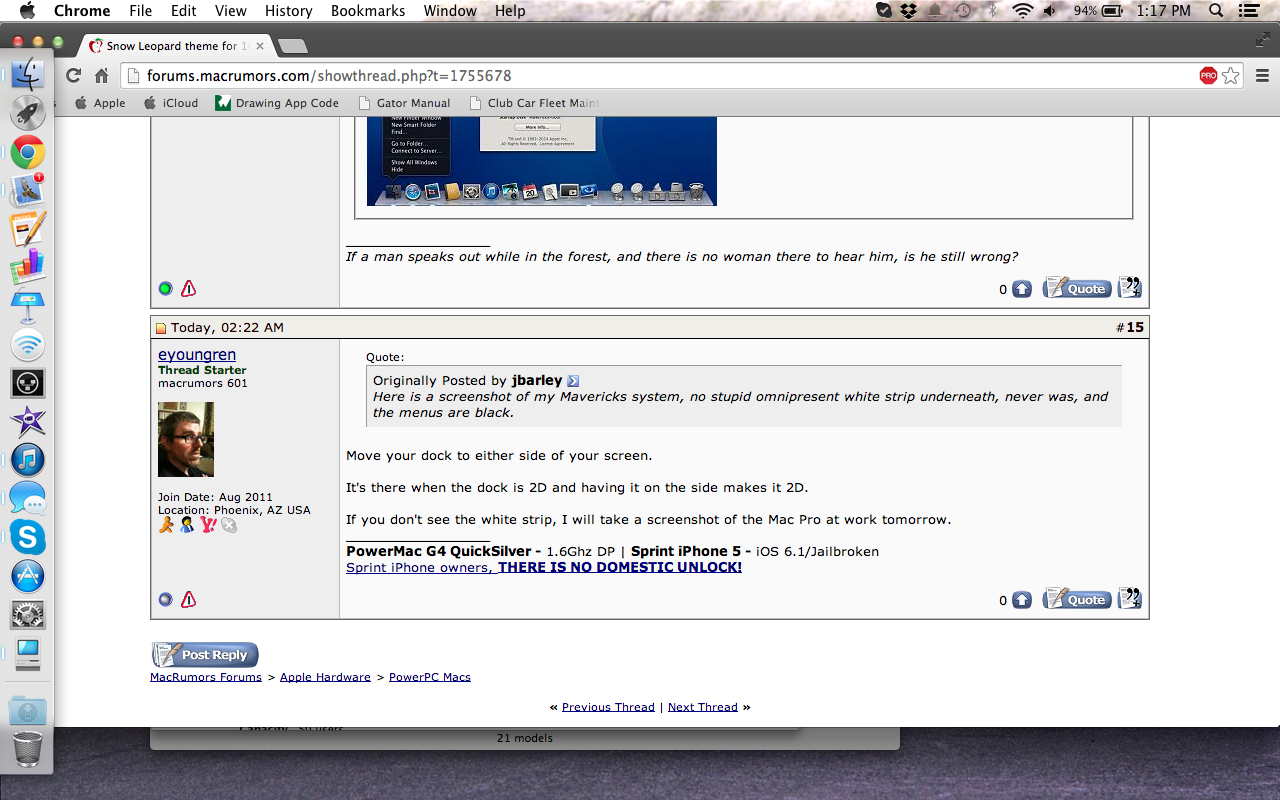
Task: Open the volume control in menu bar
Action: [x=1049, y=11]
